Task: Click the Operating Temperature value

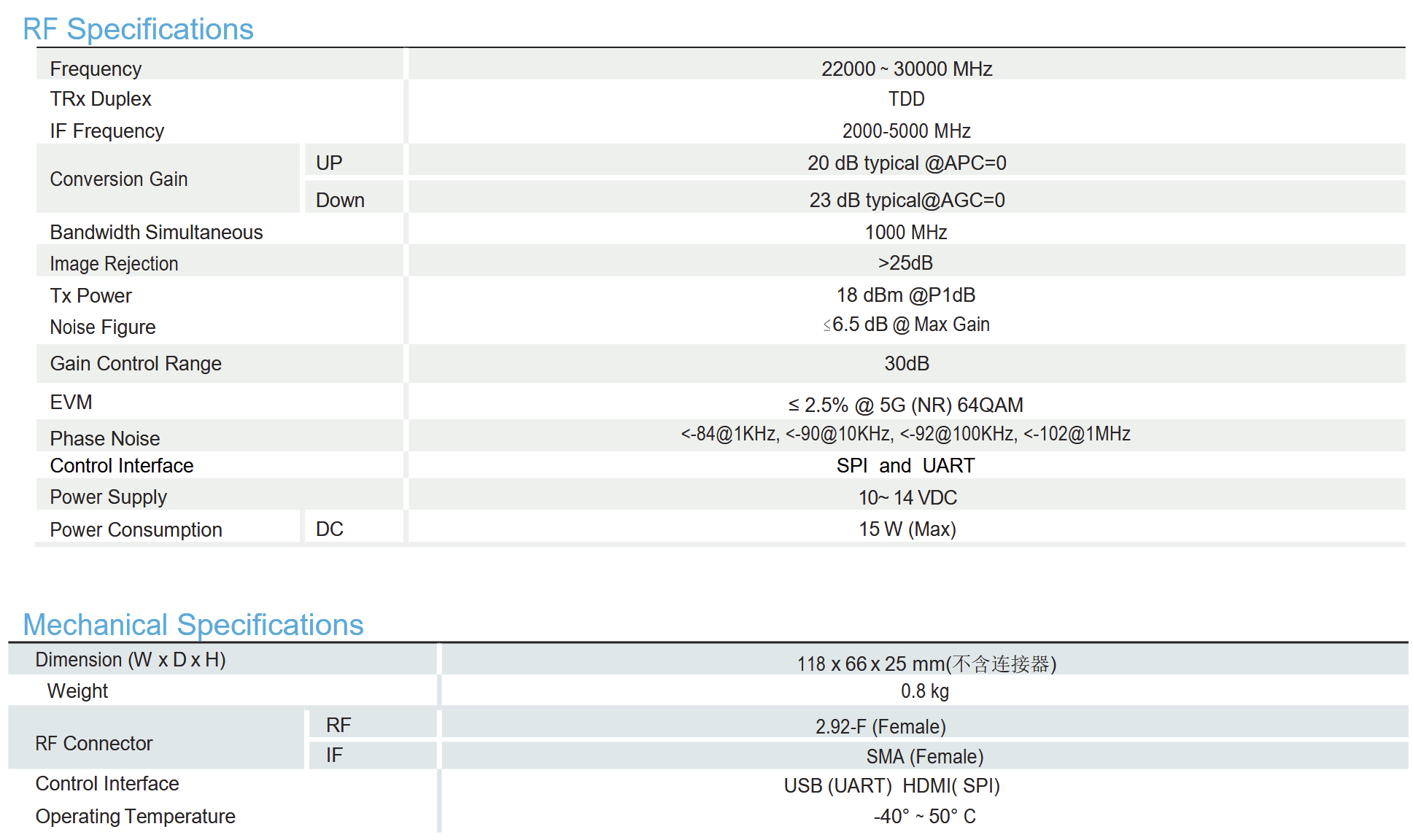Action: tap(925, 816)
